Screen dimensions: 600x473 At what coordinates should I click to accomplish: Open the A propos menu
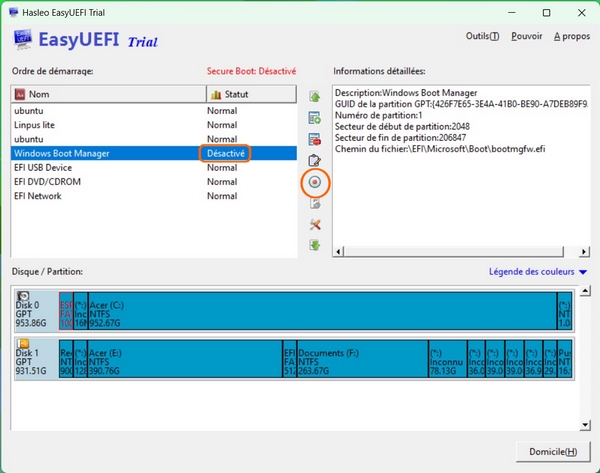click(570, 37)
